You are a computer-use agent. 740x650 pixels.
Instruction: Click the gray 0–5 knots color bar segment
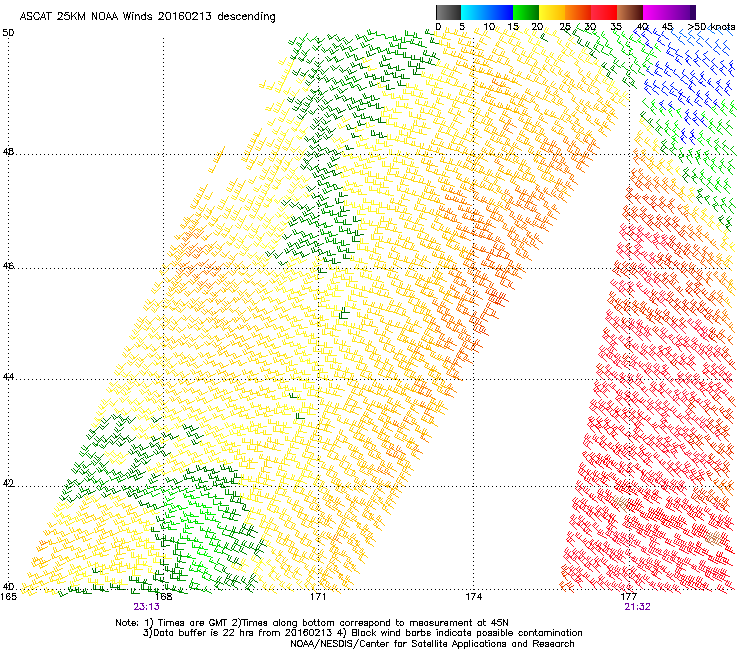pos(448,12)
